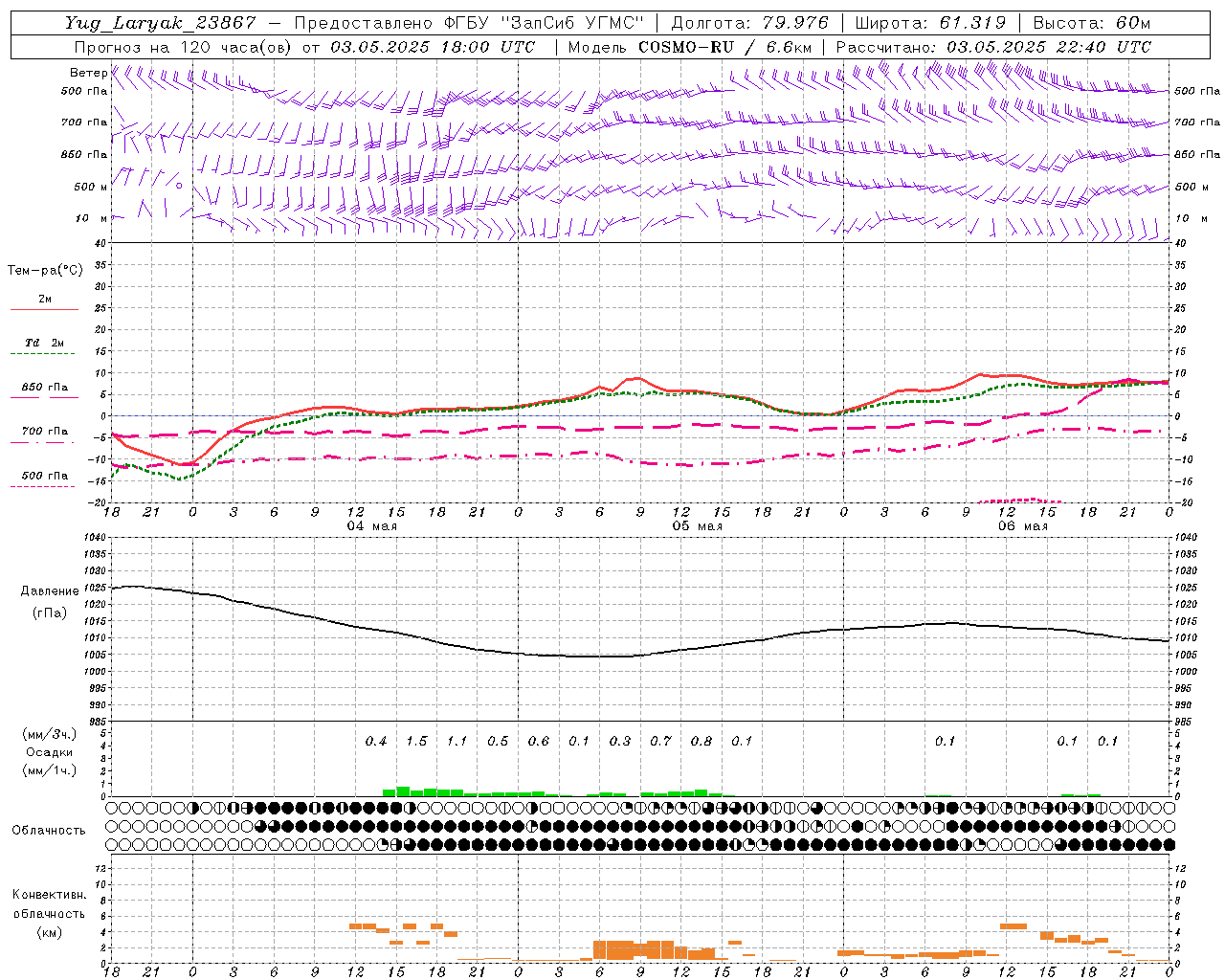The width and height of the screenshot is (1225, 980).
Task: Select the "04 мая" date label
Action: [371, 526]
